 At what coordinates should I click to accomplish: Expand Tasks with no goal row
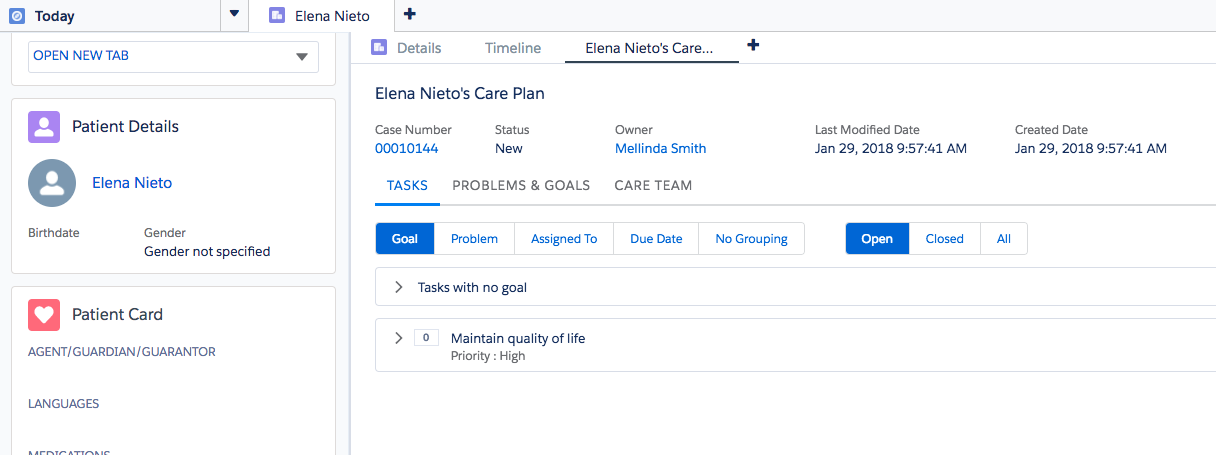pos(398,287)
